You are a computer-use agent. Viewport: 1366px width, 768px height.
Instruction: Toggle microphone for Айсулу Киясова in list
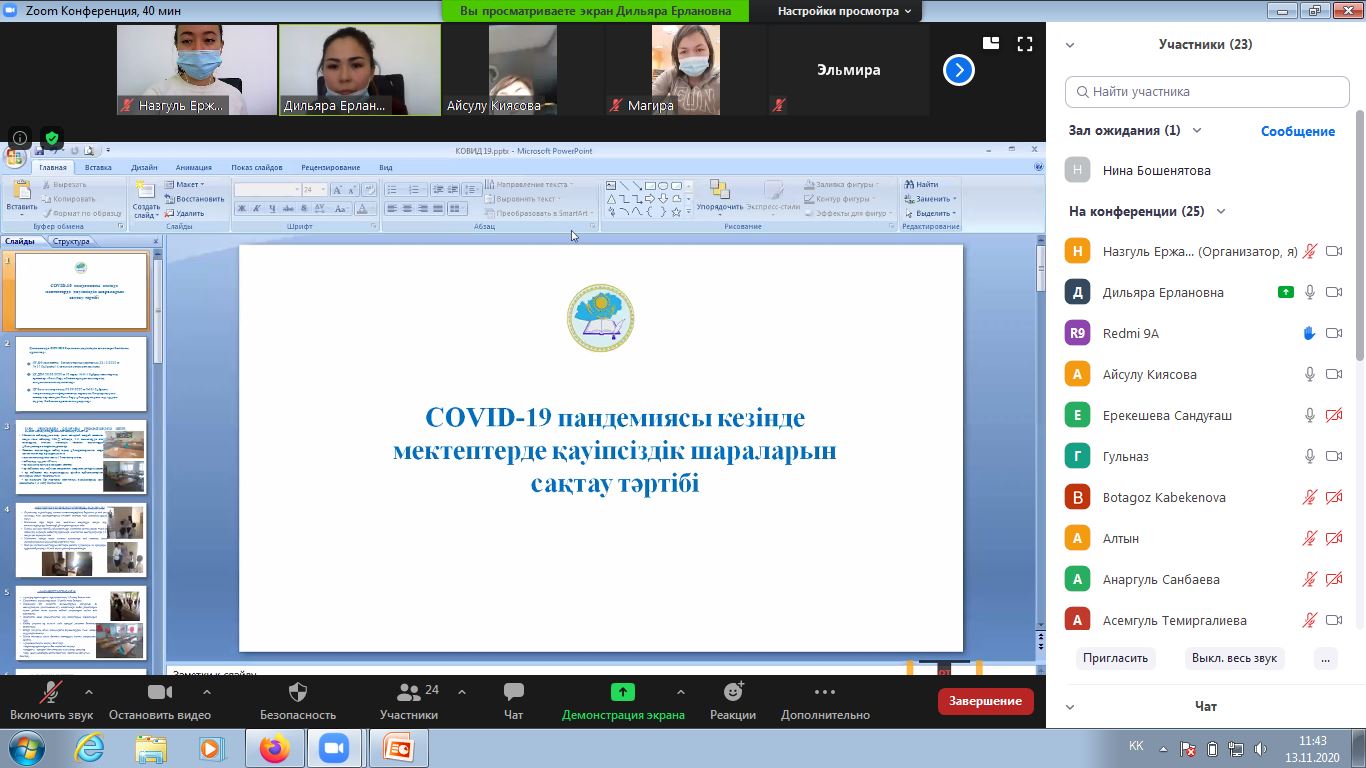(1309, 374)
